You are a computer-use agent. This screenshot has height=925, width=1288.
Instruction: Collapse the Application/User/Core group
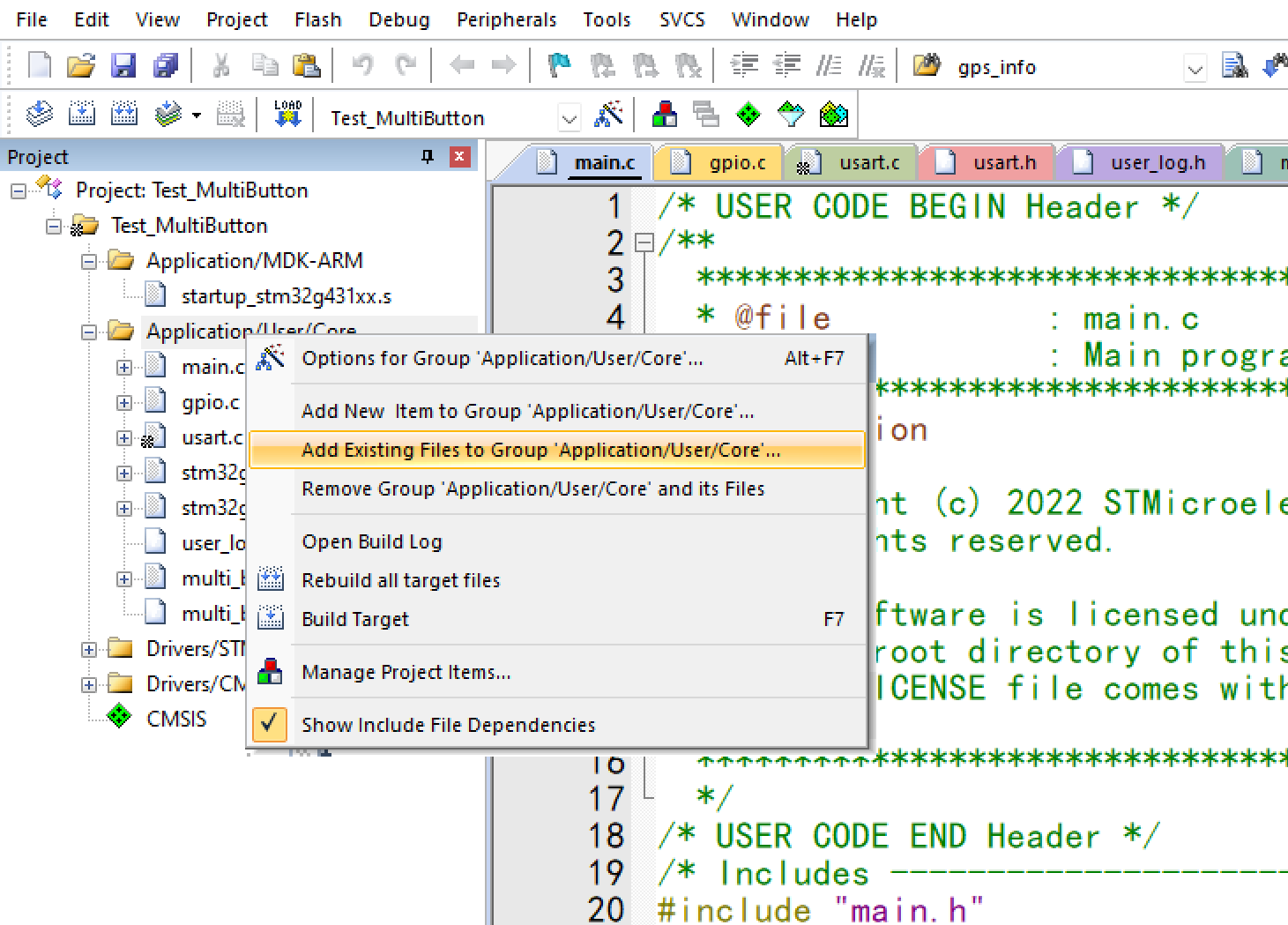point(88,332)
